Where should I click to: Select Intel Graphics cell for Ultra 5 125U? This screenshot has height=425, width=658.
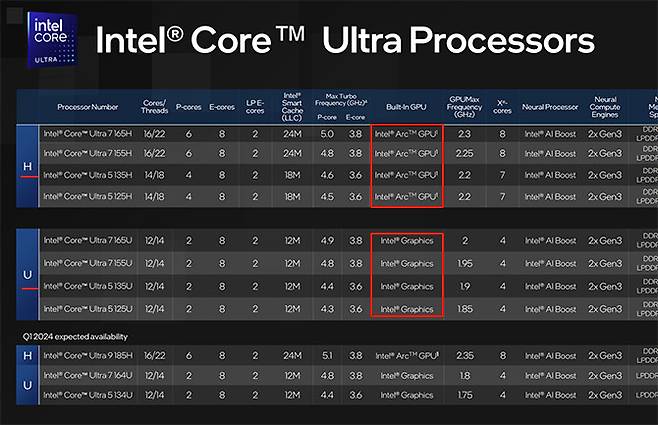(x=406, y=308)
